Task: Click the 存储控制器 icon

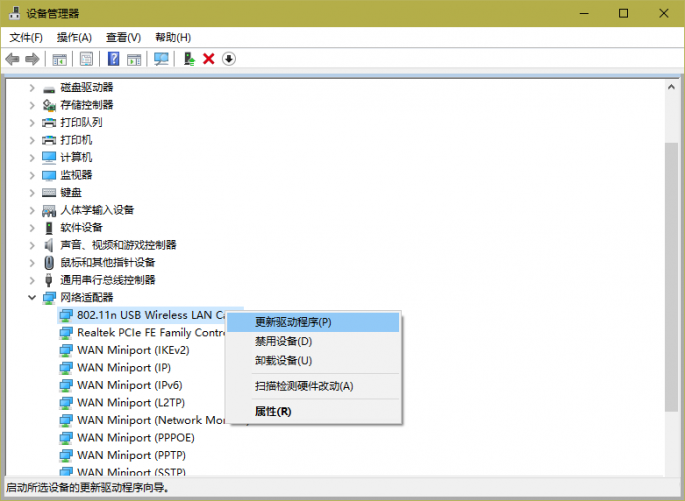Action: tap(49, 105)
